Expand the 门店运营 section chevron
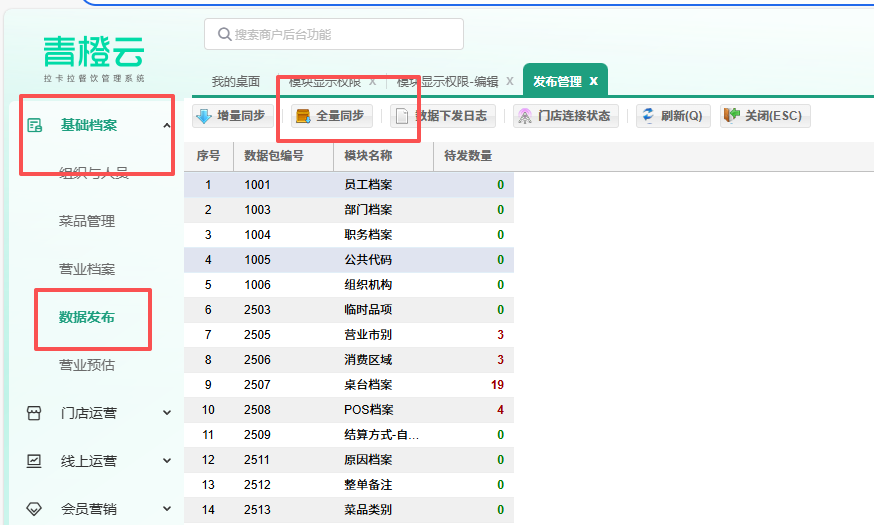874x525 pixels. 167,413
